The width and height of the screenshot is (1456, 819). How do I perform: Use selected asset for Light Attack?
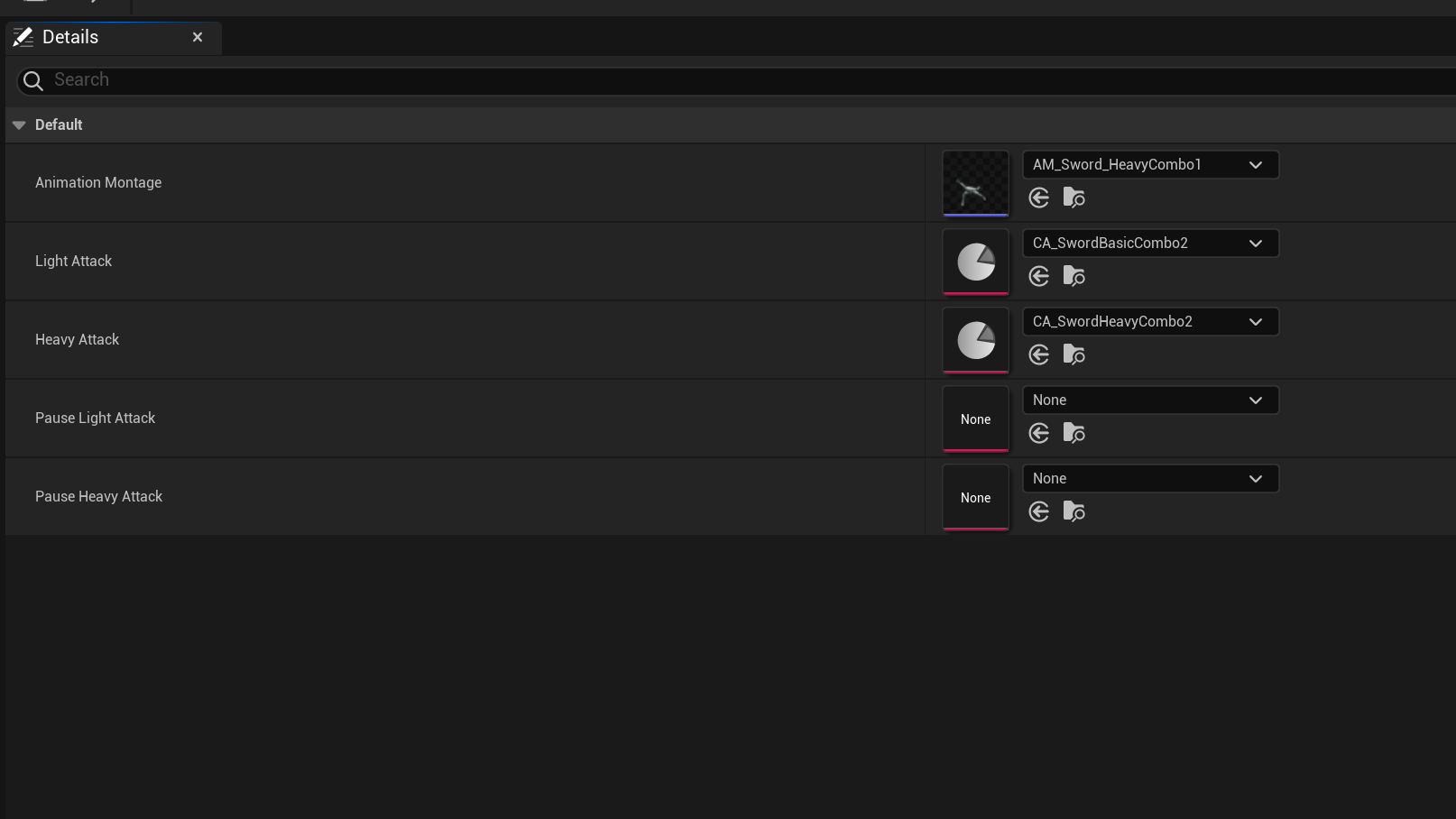tap(1039, 276)
